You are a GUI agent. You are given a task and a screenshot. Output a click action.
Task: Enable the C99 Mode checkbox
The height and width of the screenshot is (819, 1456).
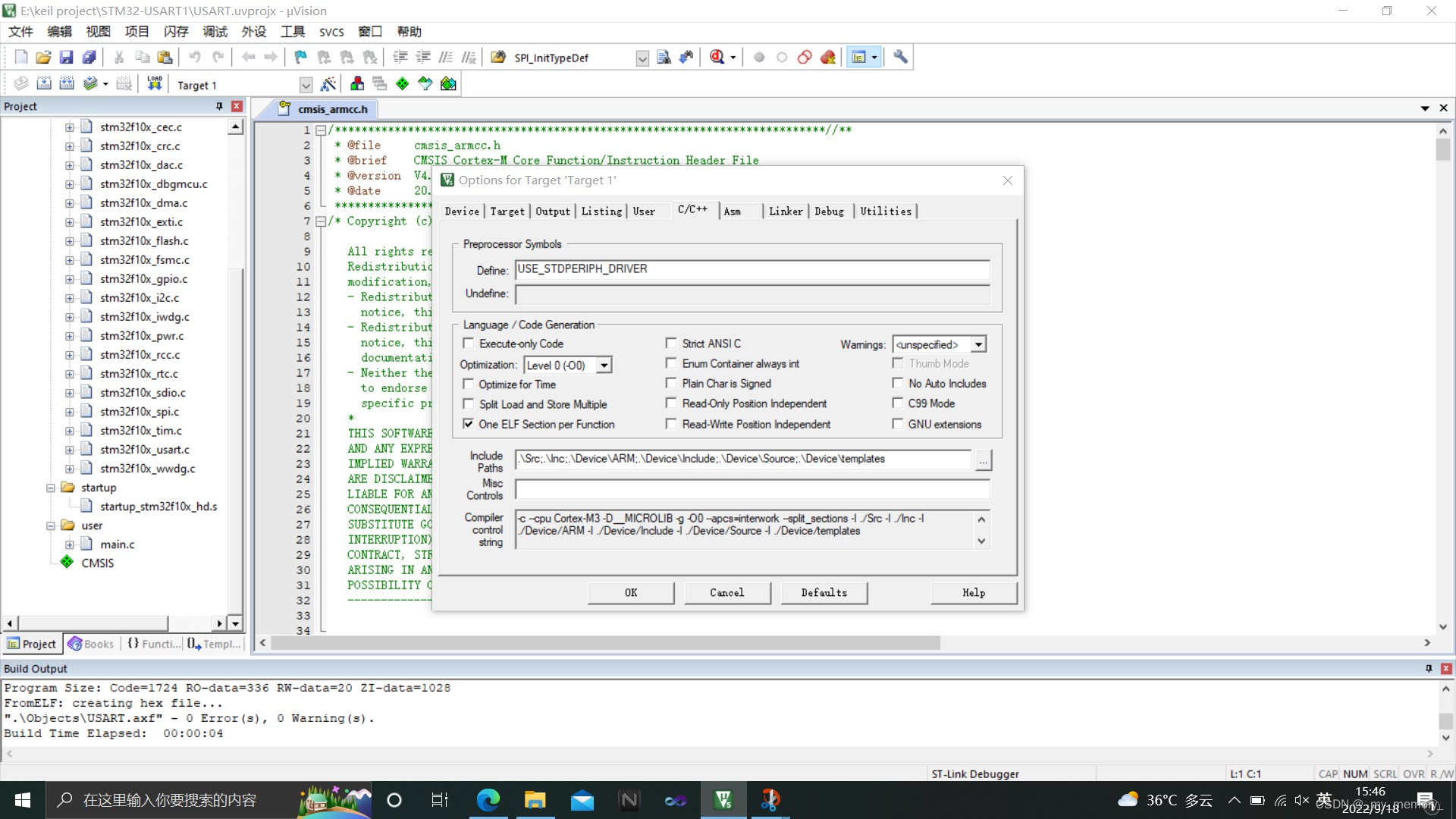coord(898,403)
